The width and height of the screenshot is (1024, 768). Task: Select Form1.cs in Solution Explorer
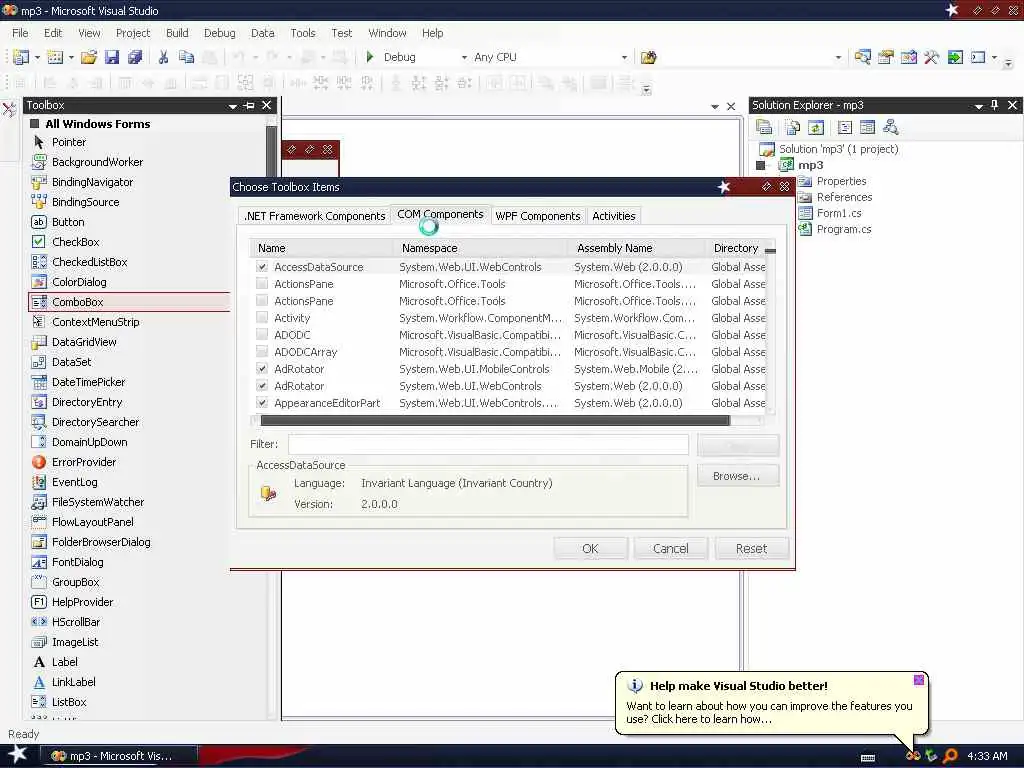click(839, 213)
